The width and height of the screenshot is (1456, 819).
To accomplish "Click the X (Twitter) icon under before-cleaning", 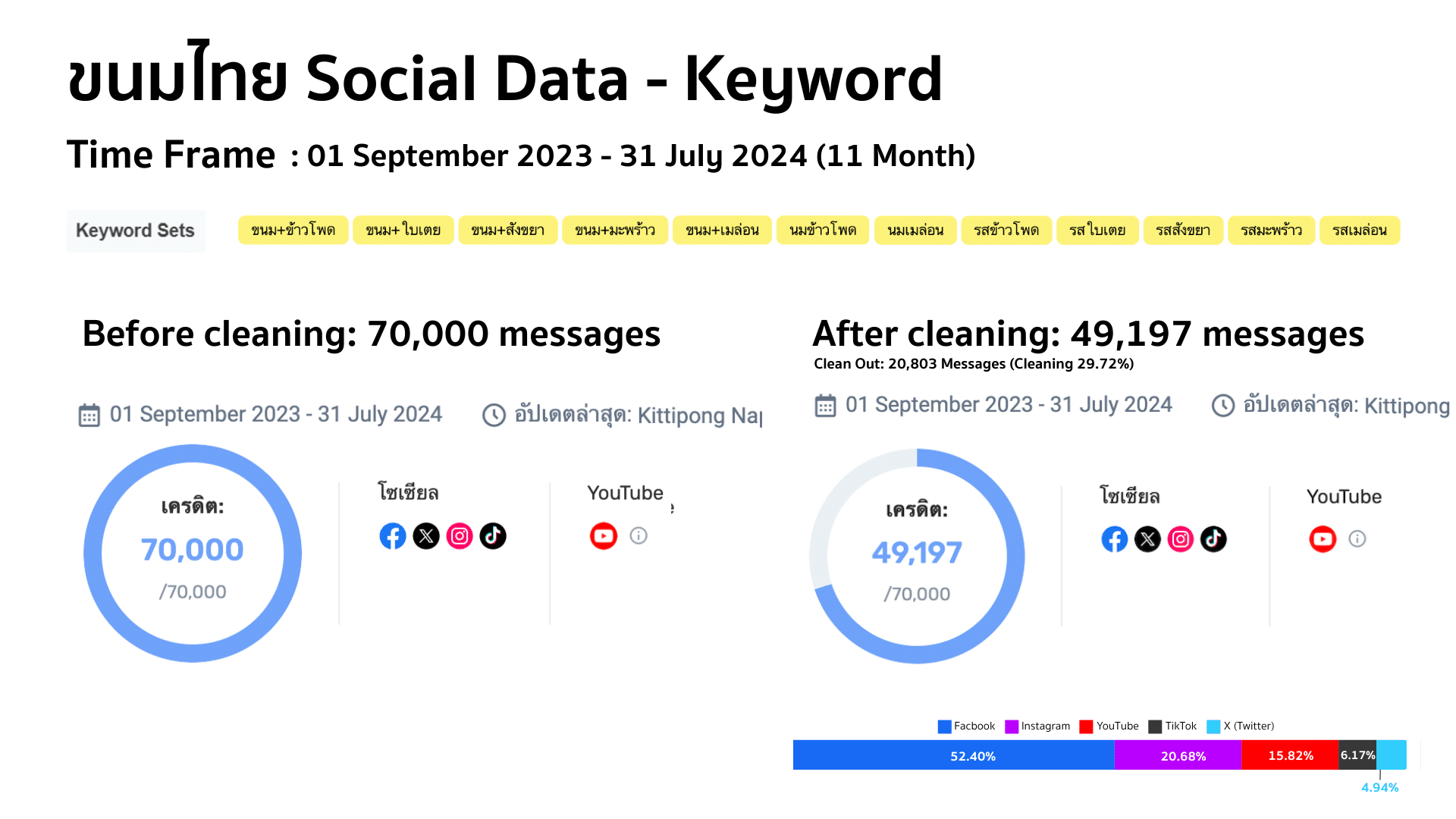I will (x=426, y=536).
